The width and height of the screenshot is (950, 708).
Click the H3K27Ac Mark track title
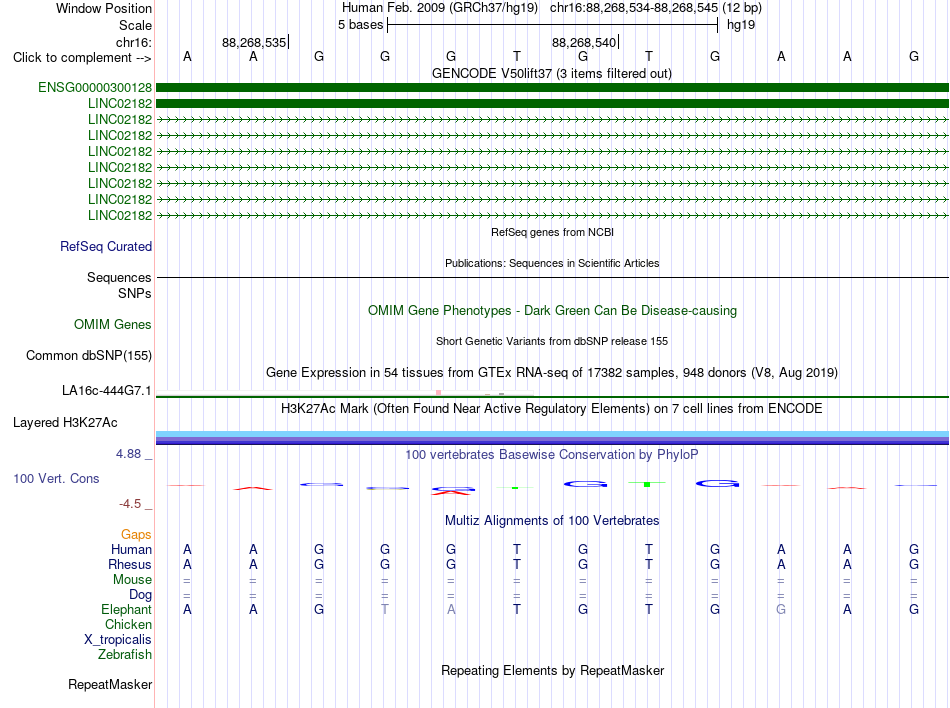pos(552,408)
